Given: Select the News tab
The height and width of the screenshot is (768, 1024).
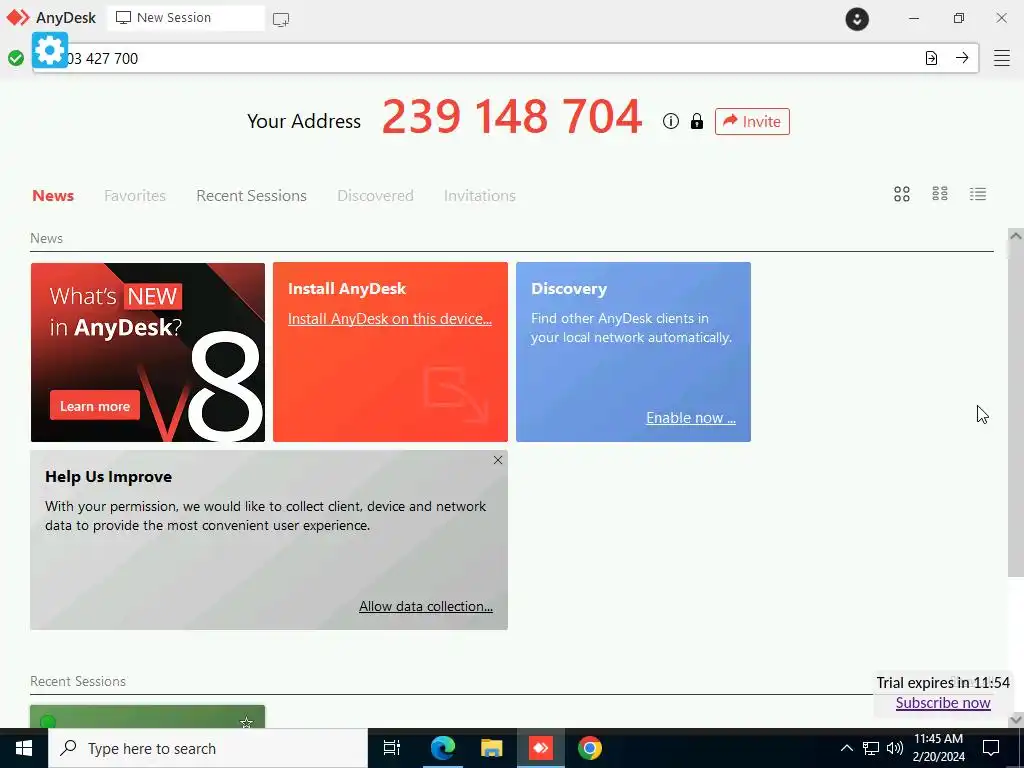Looking at the screenshot, I should pos(53,195).
